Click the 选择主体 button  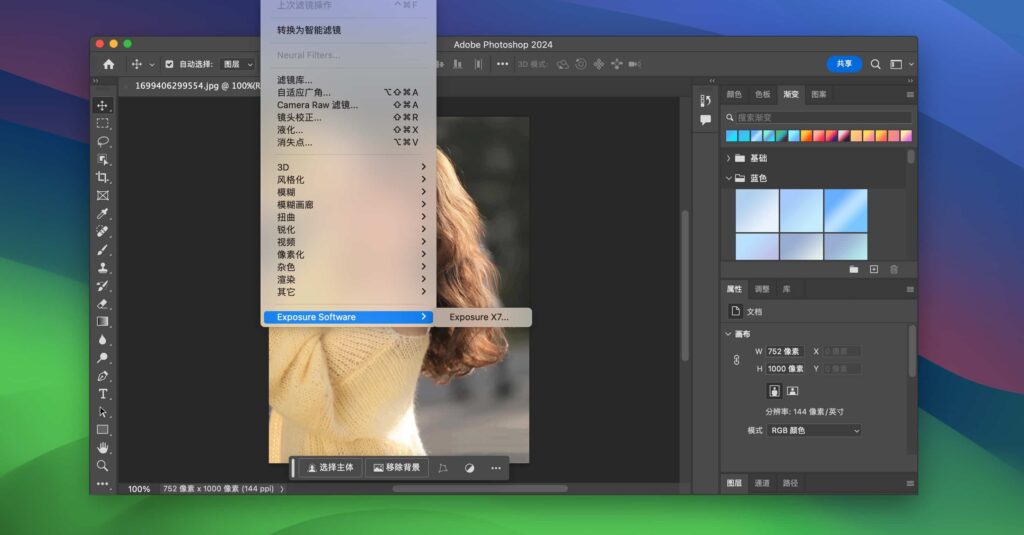tap(330, 468)
